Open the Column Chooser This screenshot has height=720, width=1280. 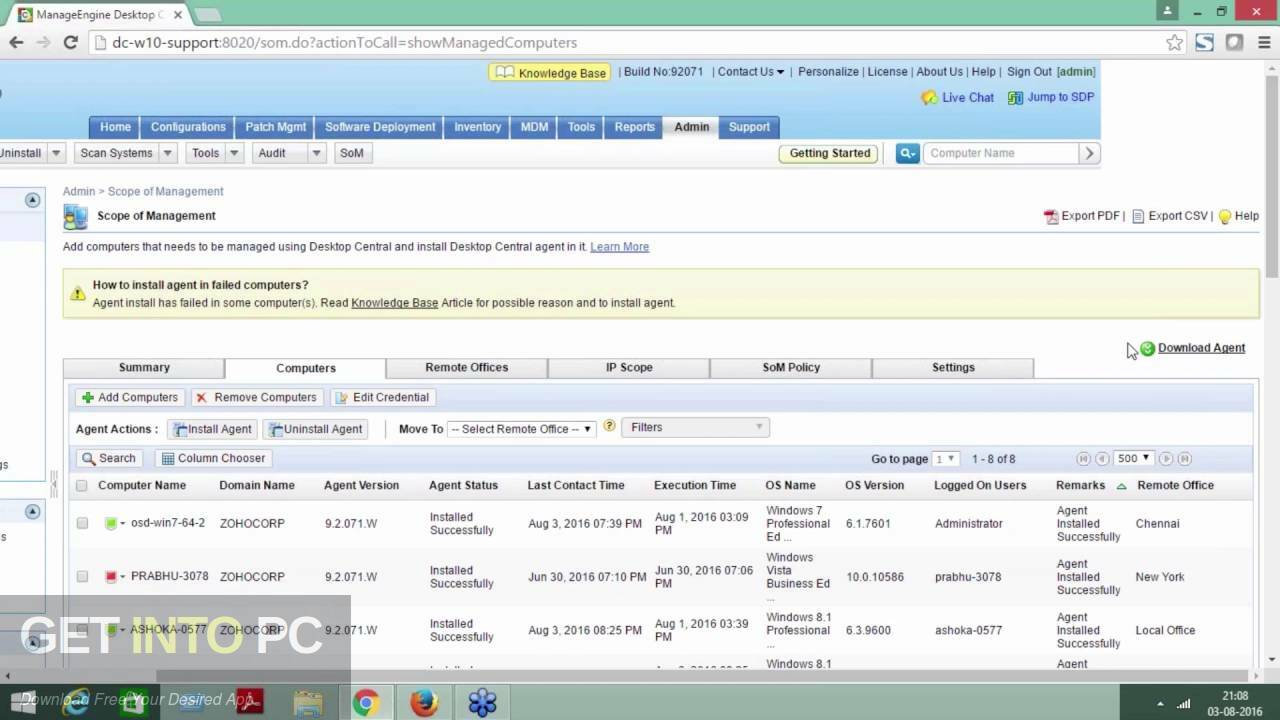[213, 458]
